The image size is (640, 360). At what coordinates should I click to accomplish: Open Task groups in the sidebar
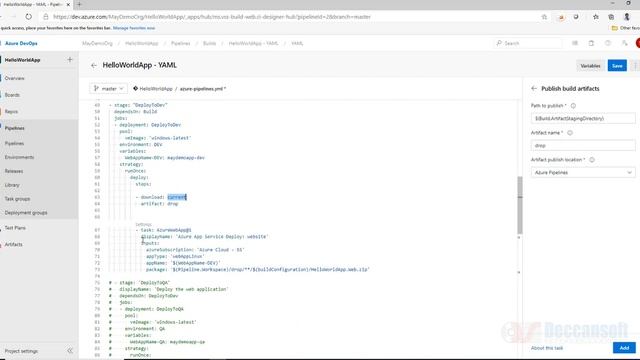click(18, 199)
